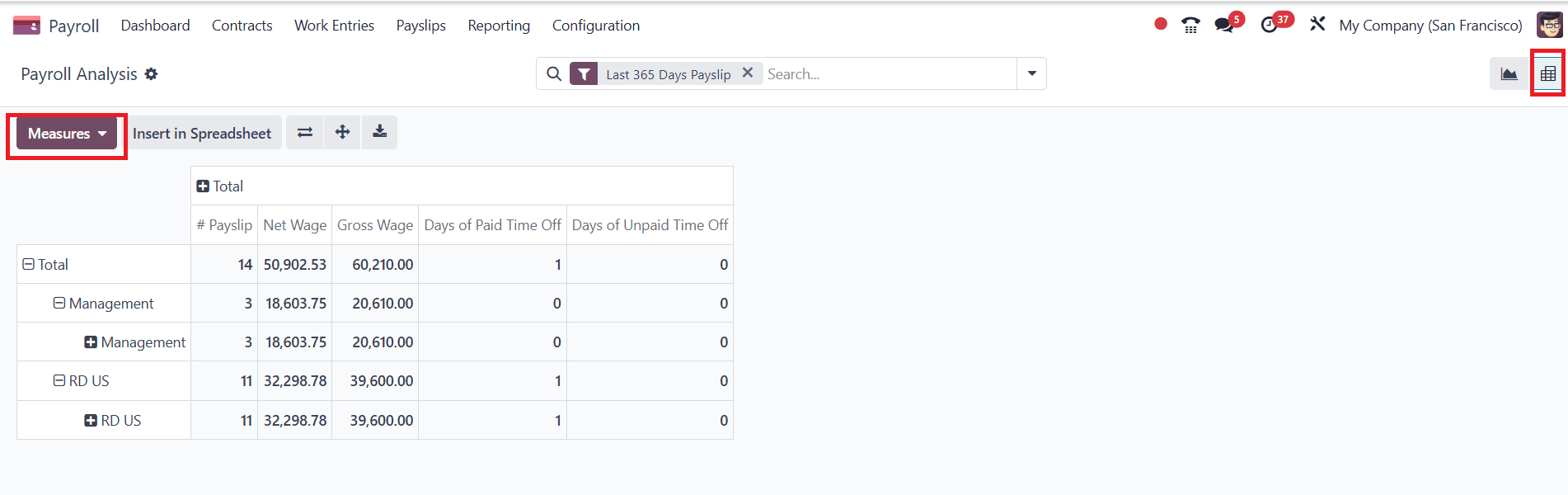
Task: Open the search options dropdown arrow
Action: coord(1031,73)
